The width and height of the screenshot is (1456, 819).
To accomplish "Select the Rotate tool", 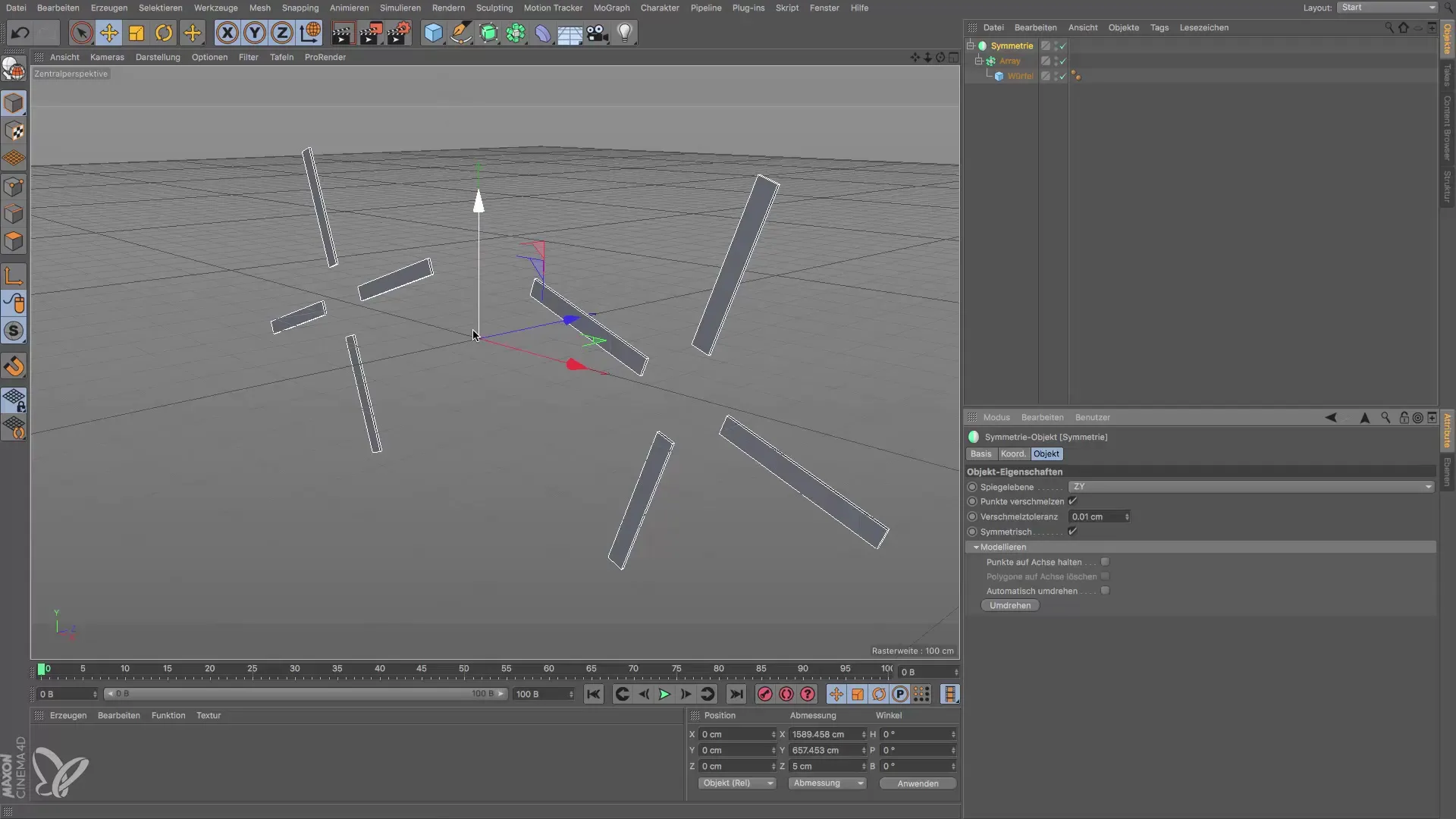I will point(164,33).
